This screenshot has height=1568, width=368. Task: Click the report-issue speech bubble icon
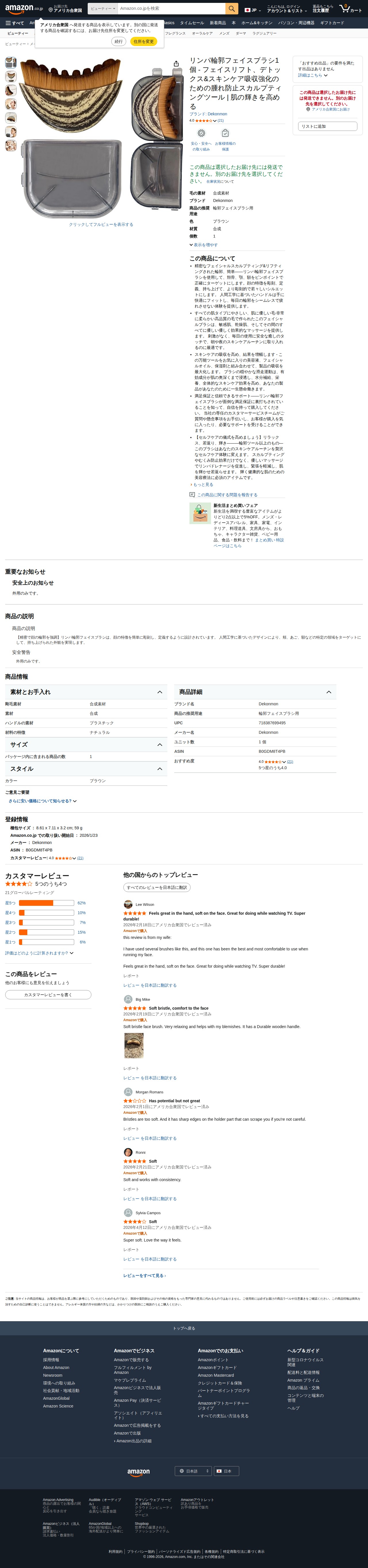[x=192, y=495]
